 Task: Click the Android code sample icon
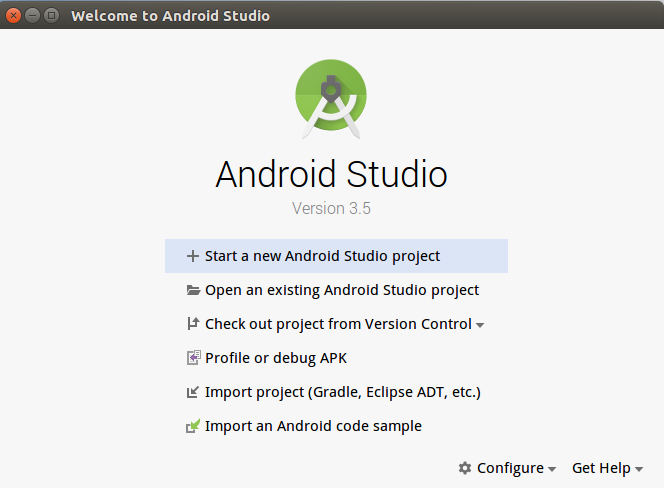(x=193, y=426)
